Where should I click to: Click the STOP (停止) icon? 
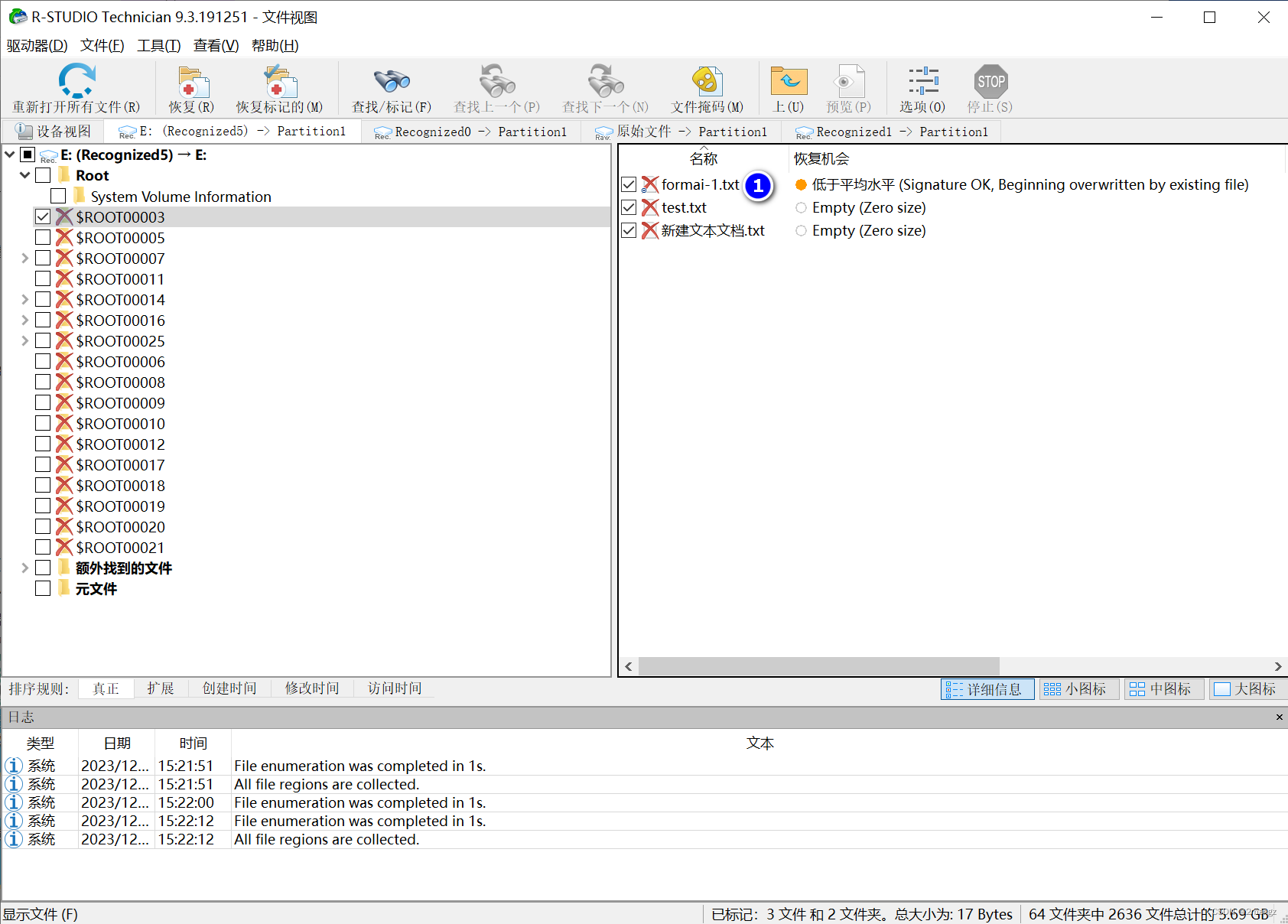coord(990,81)
